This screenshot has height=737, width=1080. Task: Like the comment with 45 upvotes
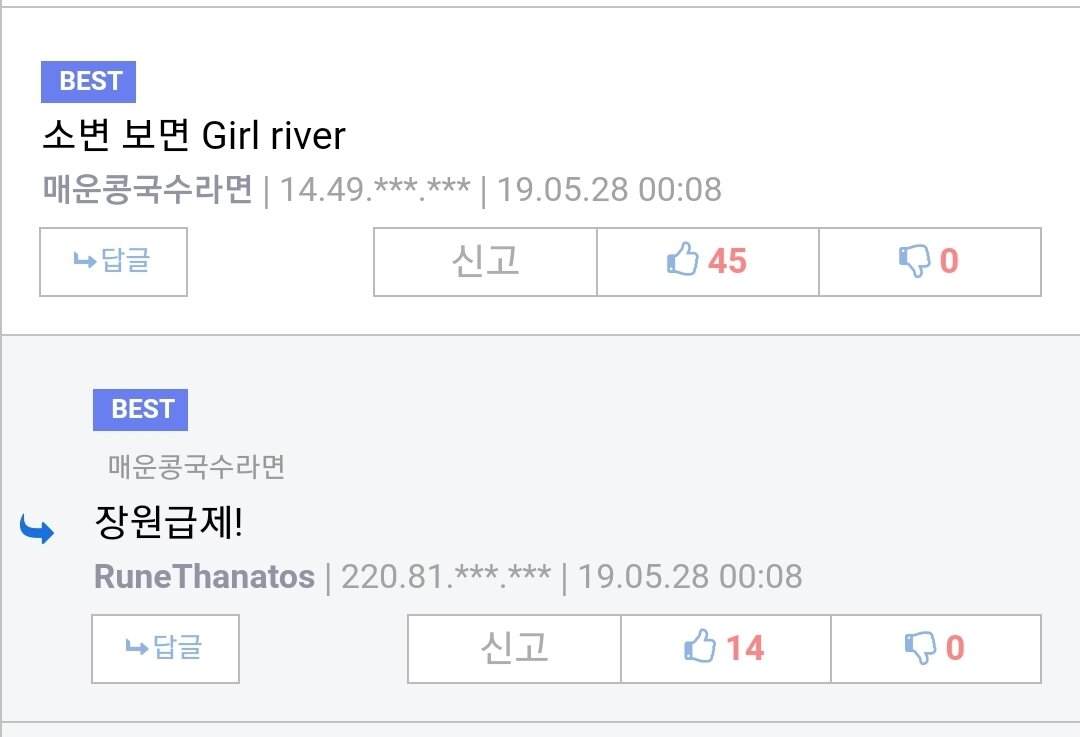[x=707, y=262]
